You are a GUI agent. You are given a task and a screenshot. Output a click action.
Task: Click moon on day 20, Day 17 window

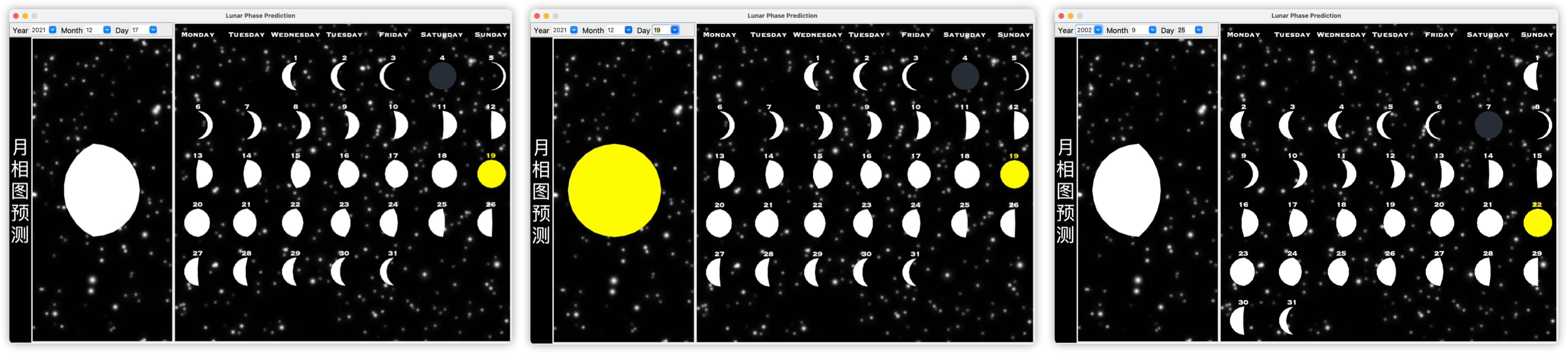click(197, 223)
